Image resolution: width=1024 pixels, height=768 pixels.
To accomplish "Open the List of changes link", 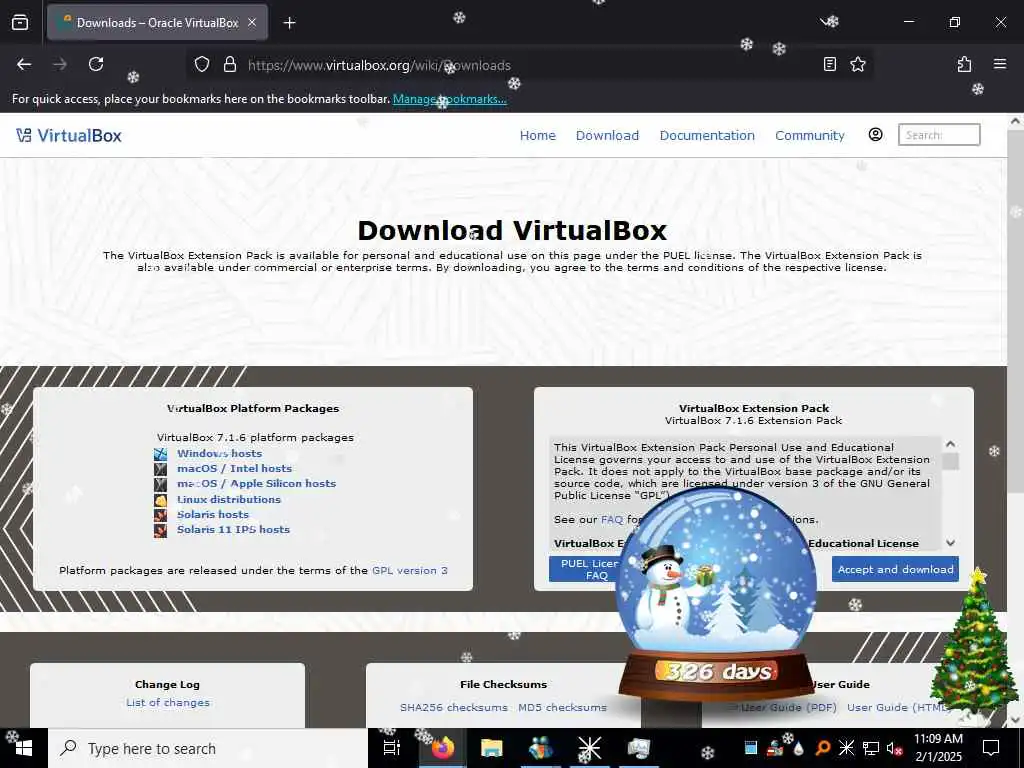I will [x=168, y=703].
